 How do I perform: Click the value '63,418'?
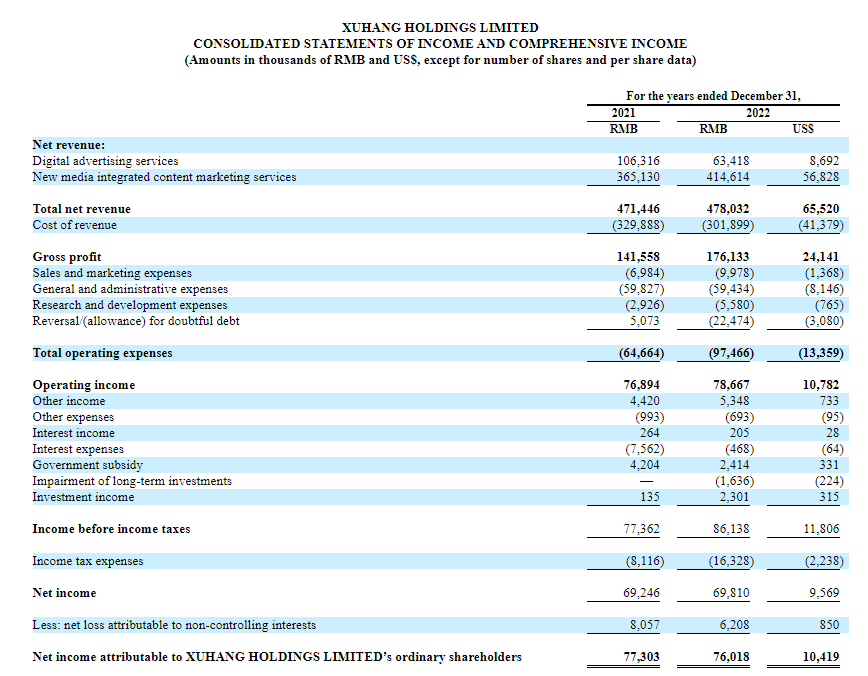point(731,161)
